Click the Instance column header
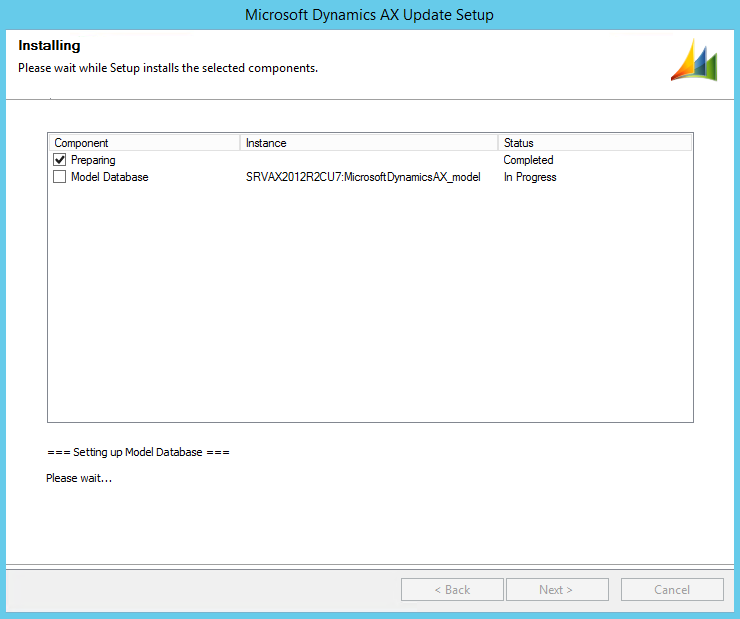 (369, 142)
